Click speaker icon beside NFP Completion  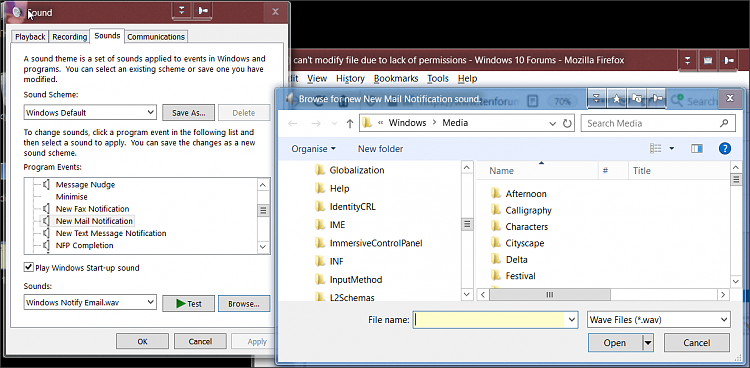(x=46, y=245)
